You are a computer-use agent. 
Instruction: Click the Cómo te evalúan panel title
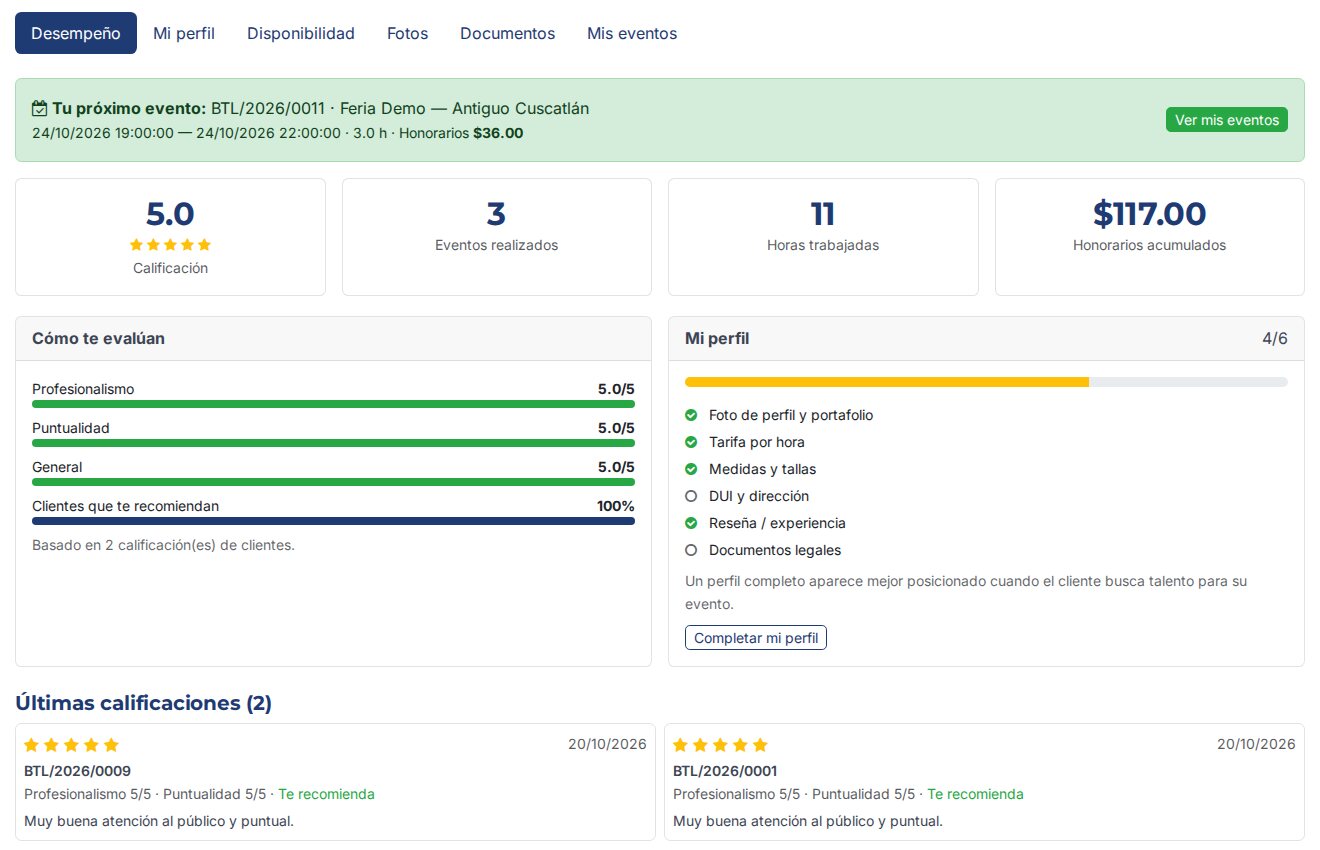pos(98,339)
